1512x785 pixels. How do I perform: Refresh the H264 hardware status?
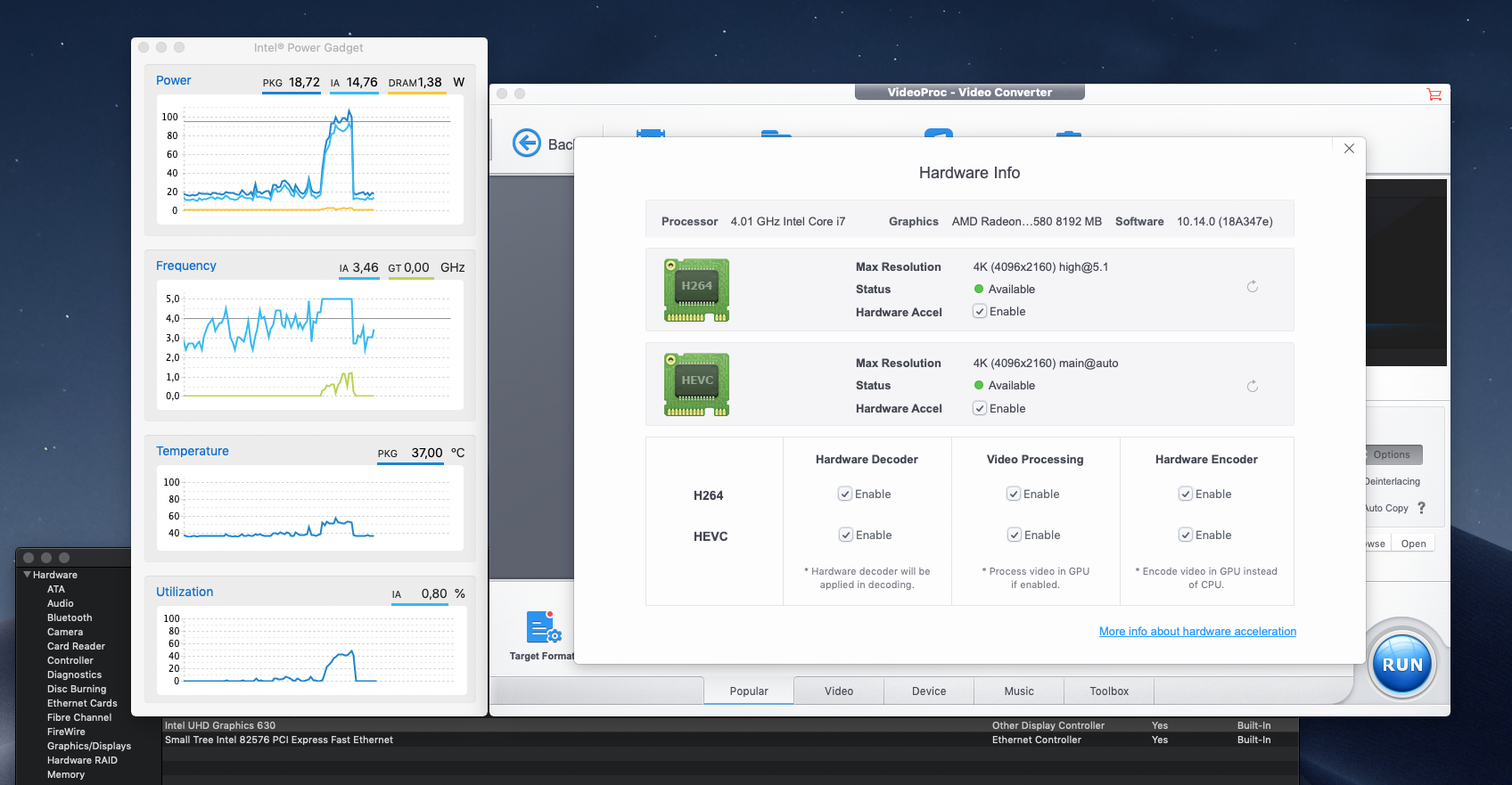1252,287
